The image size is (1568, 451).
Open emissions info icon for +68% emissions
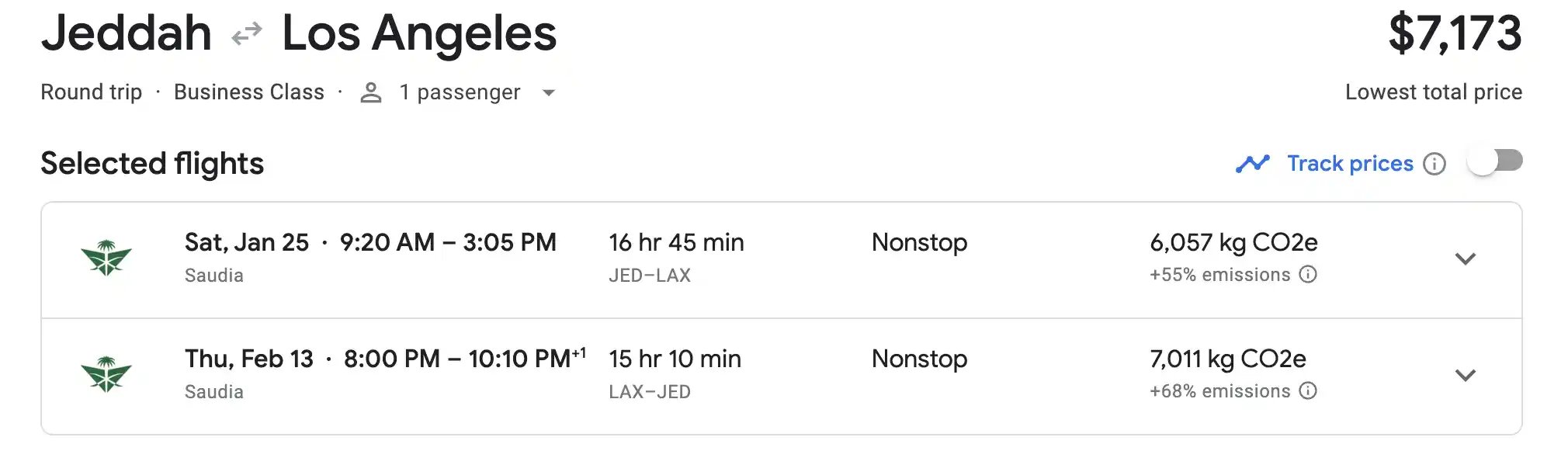coord(1308,390)
